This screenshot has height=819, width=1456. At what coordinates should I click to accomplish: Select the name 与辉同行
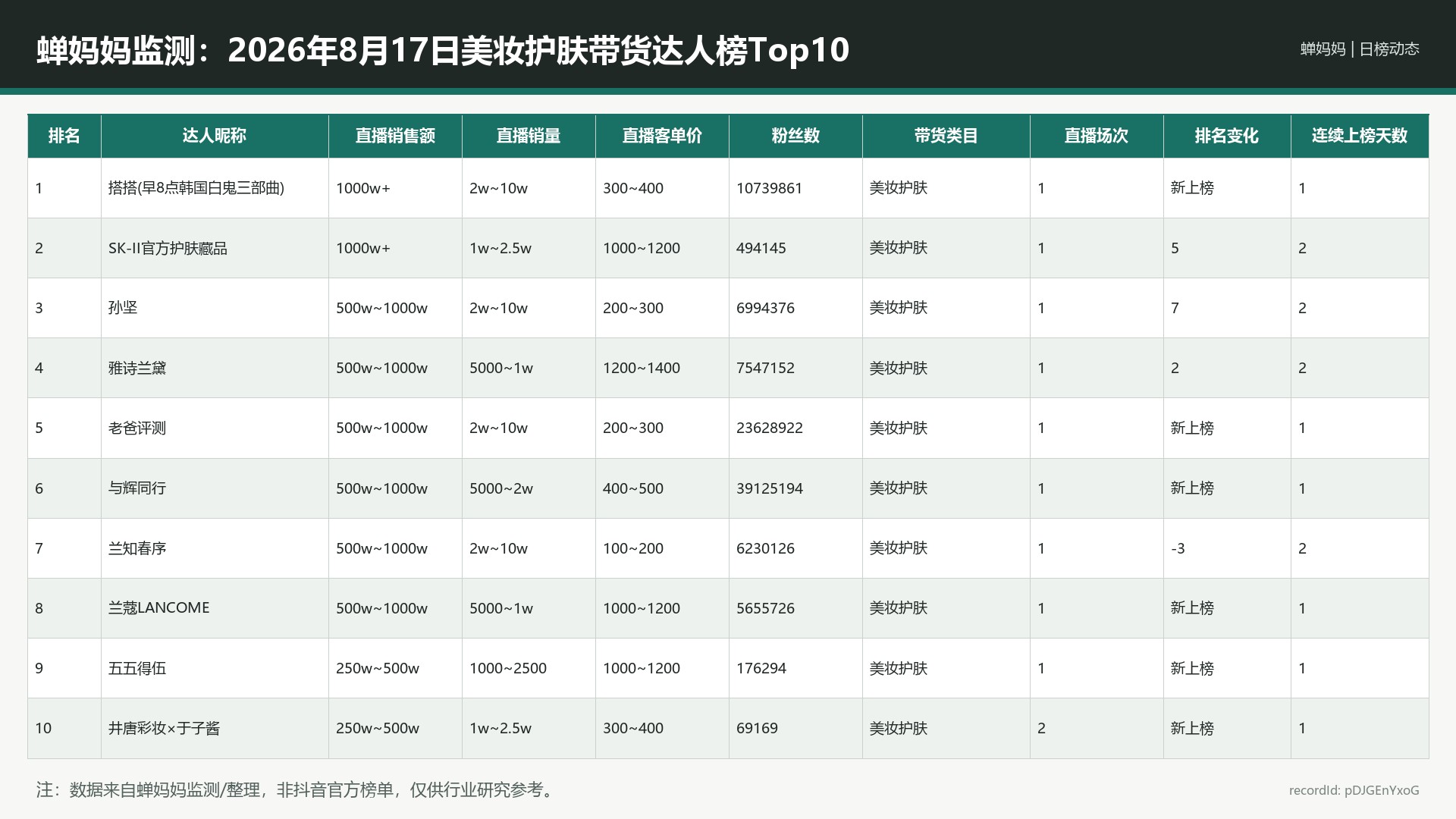137,488
